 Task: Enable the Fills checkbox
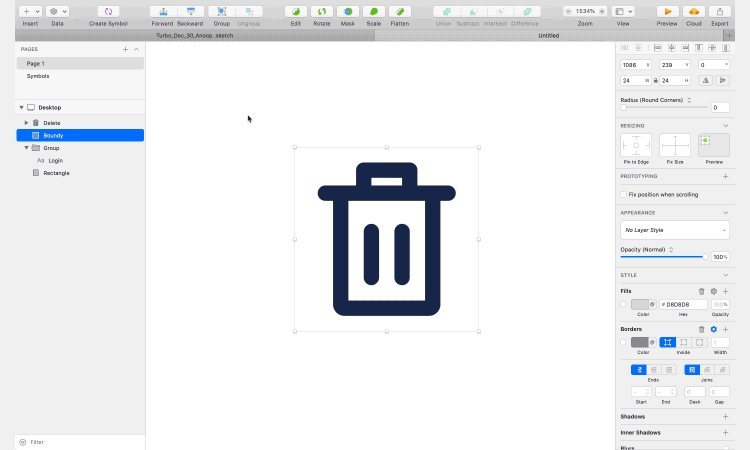coord(623,304)
